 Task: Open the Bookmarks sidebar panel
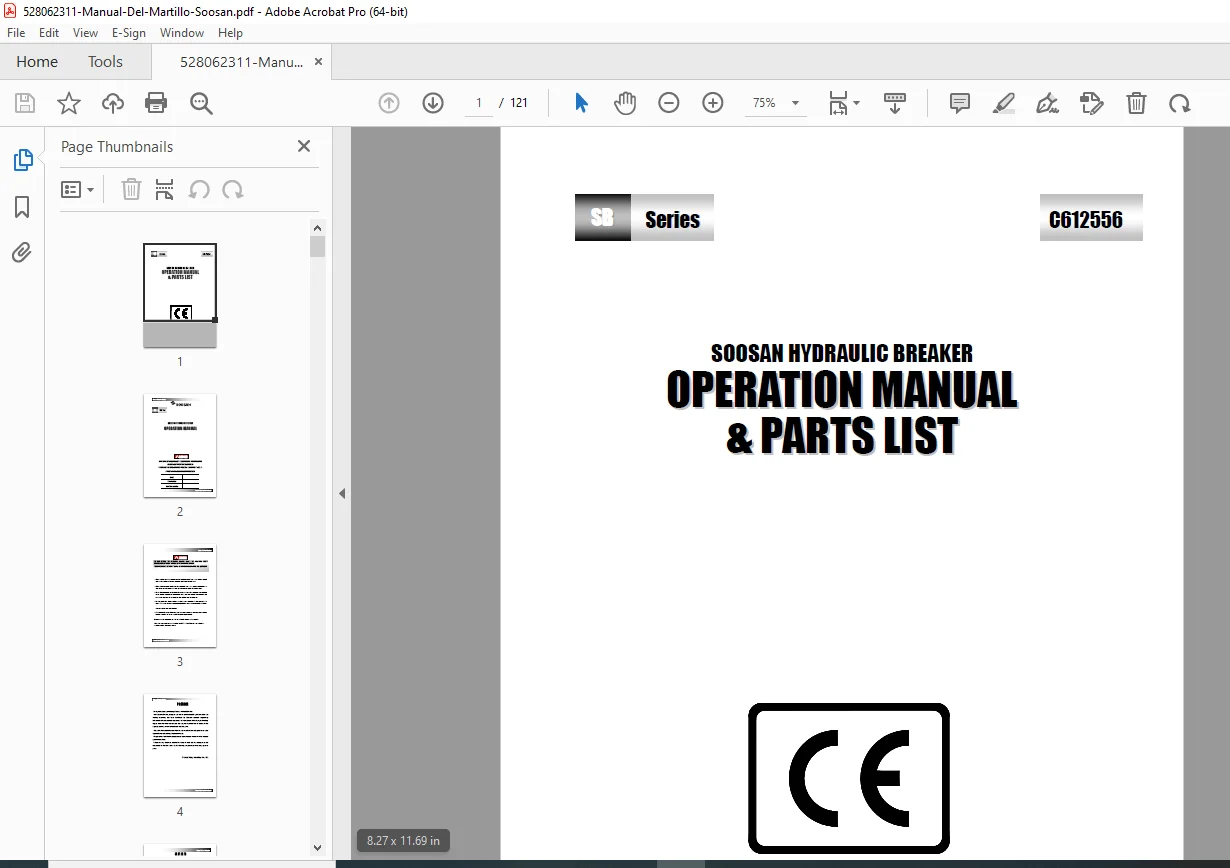(x=22, y=207)
